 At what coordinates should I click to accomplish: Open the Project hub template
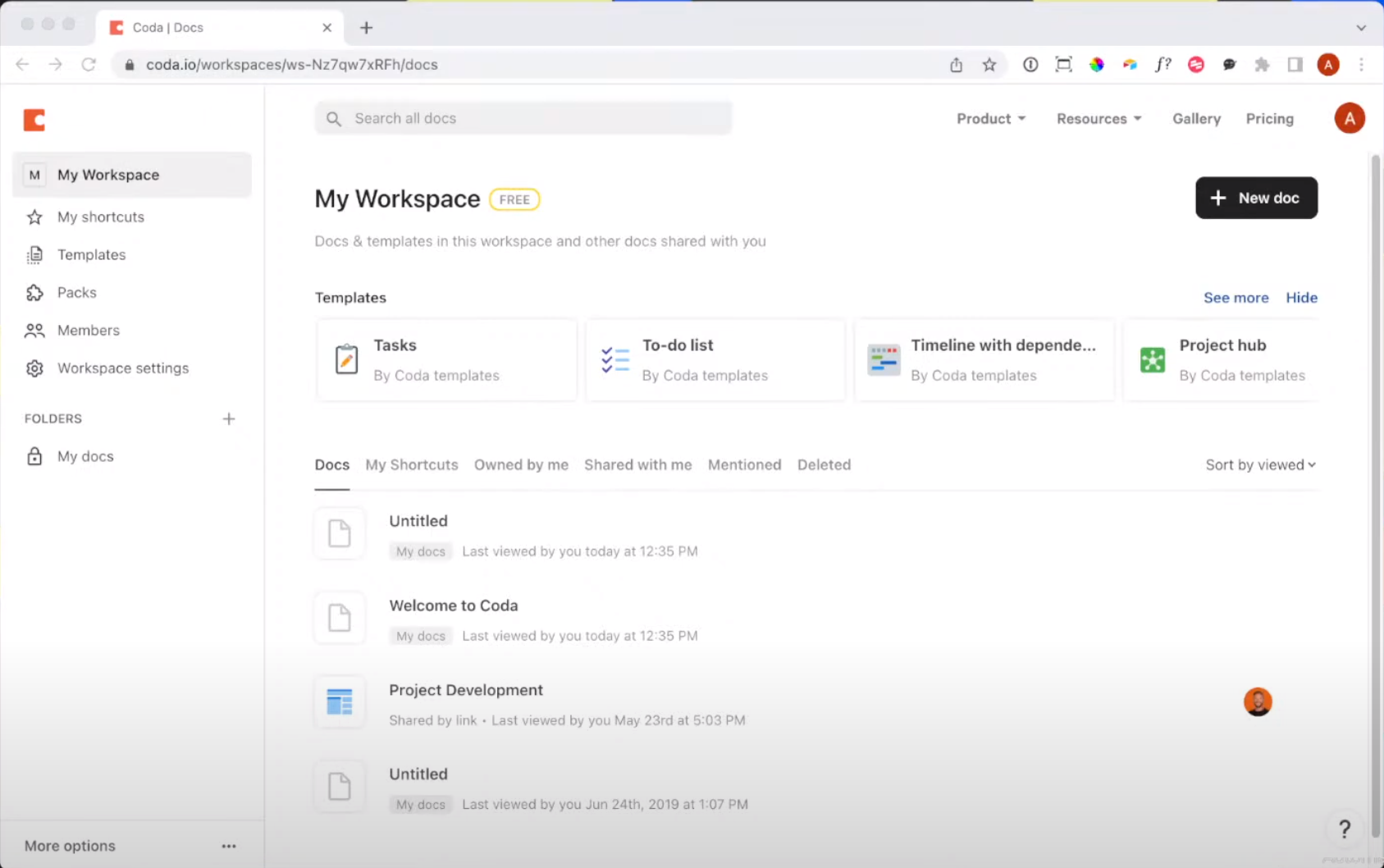click(1222, 345)
